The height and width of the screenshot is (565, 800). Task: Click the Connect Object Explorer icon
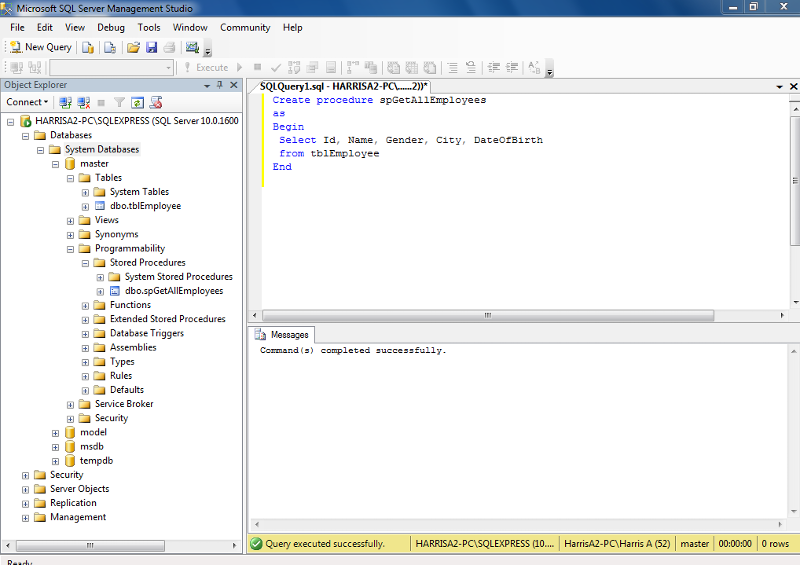coord(65,103)
